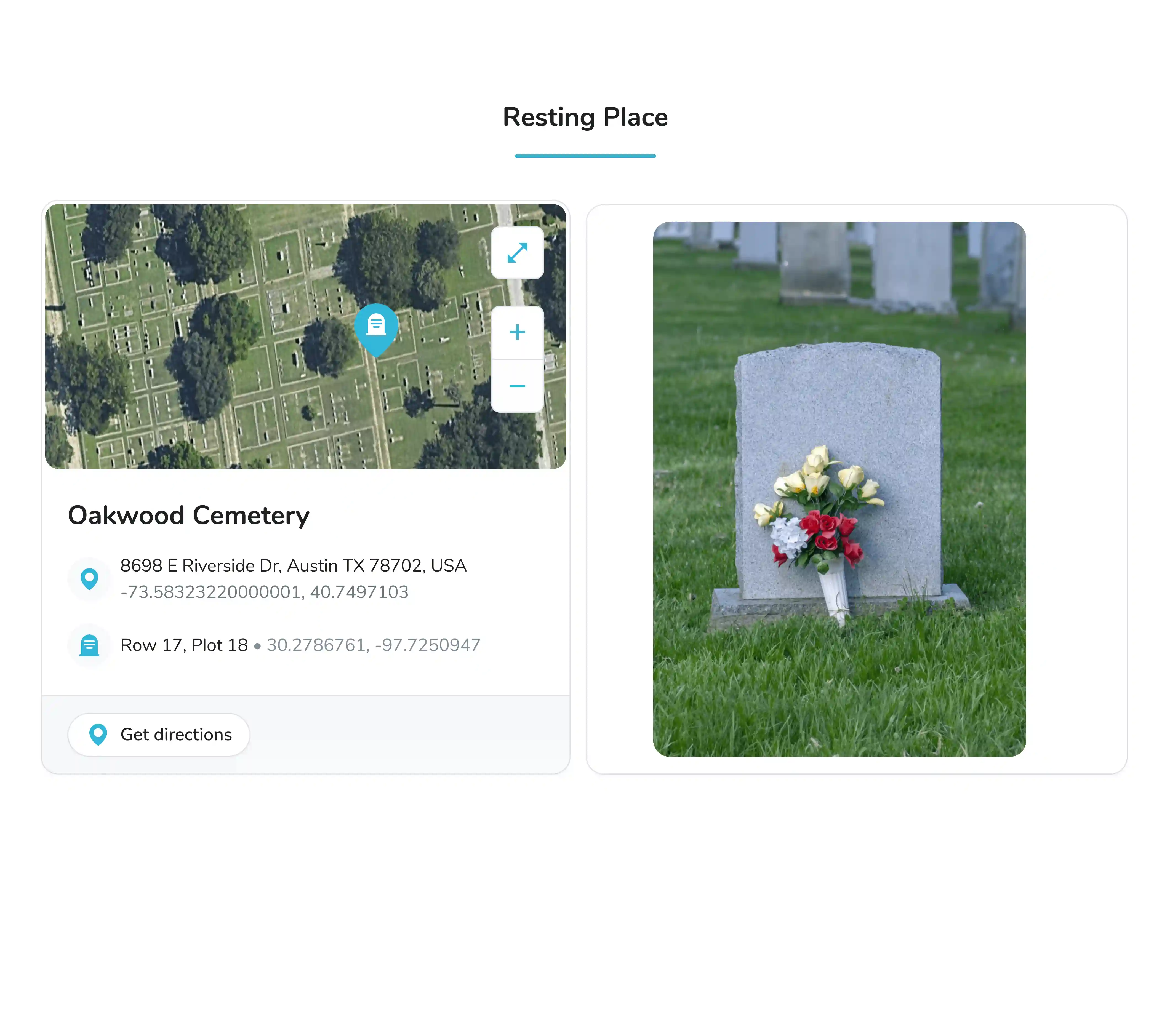Viewport: 1162px width, 1036px height.
Task: Click the teal underline beneath Resting Place
Action: (x=585, y=155)
